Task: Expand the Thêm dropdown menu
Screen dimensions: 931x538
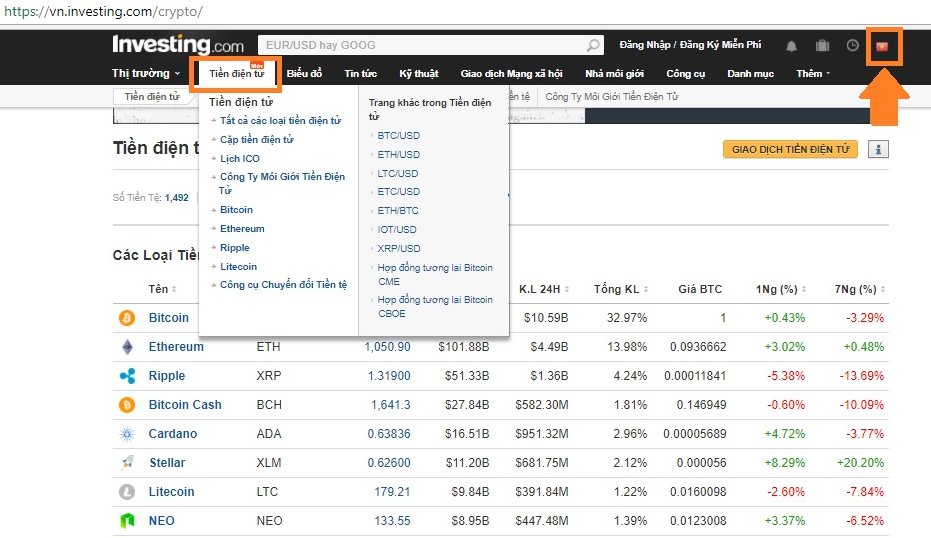Action: [x=813, y=74]
